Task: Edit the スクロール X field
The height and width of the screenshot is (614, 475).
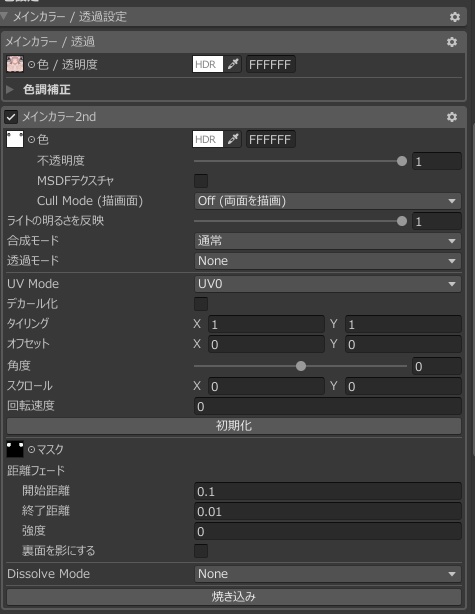Action: [266, 386]
